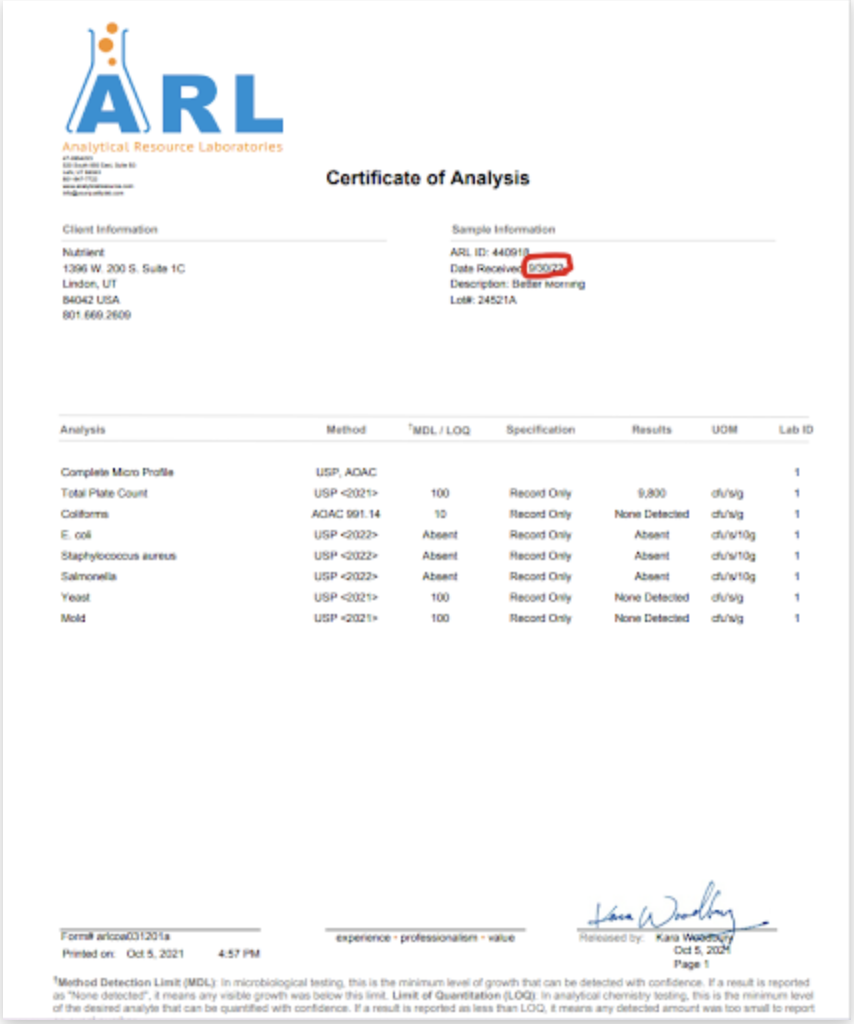Click 'USP <2022>' in the Salmonella row
Viewport: 854px width, 1024px height.
[x=346, y=576]
